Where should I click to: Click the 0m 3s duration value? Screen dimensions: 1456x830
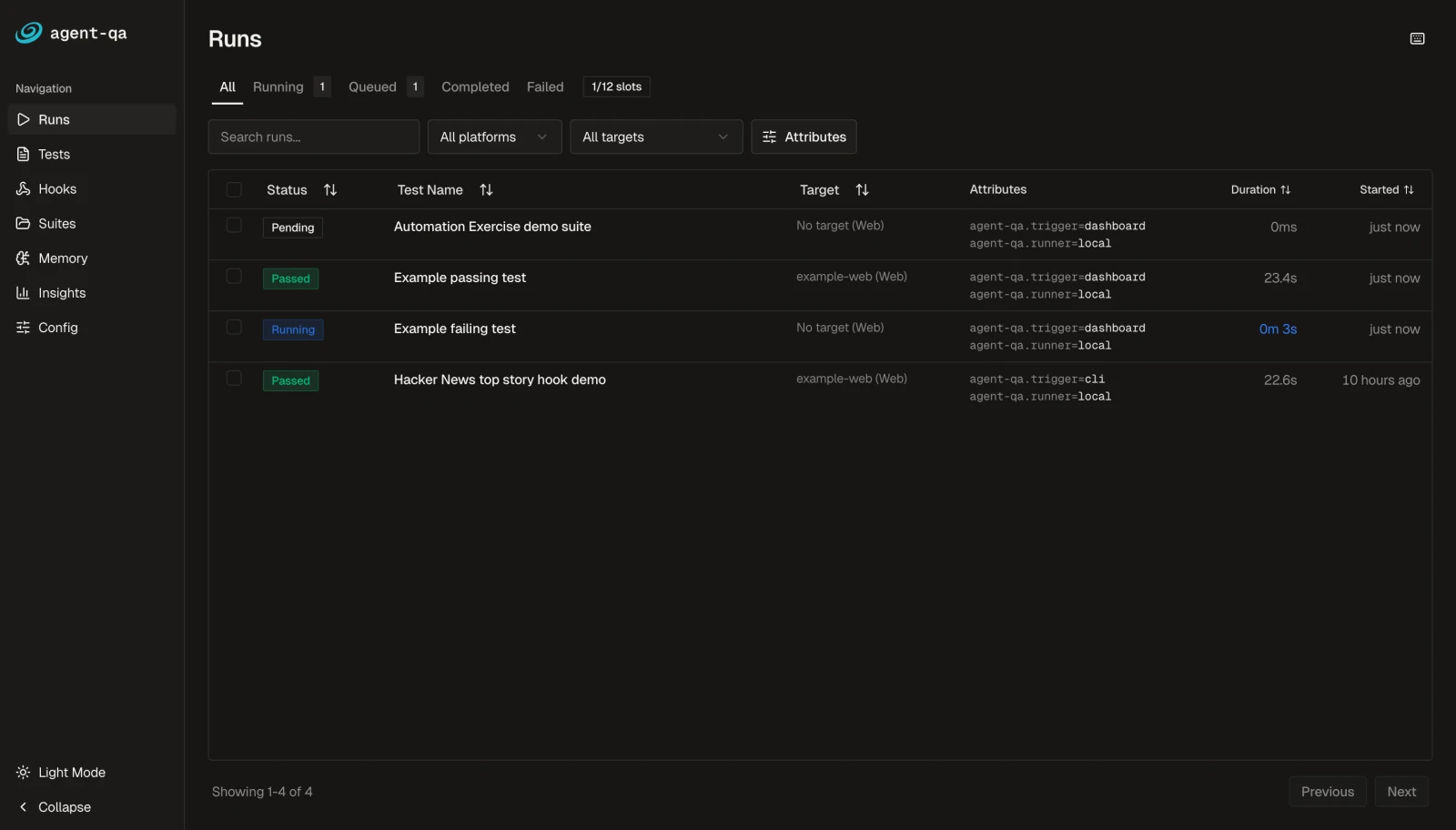pos(1278,329)
